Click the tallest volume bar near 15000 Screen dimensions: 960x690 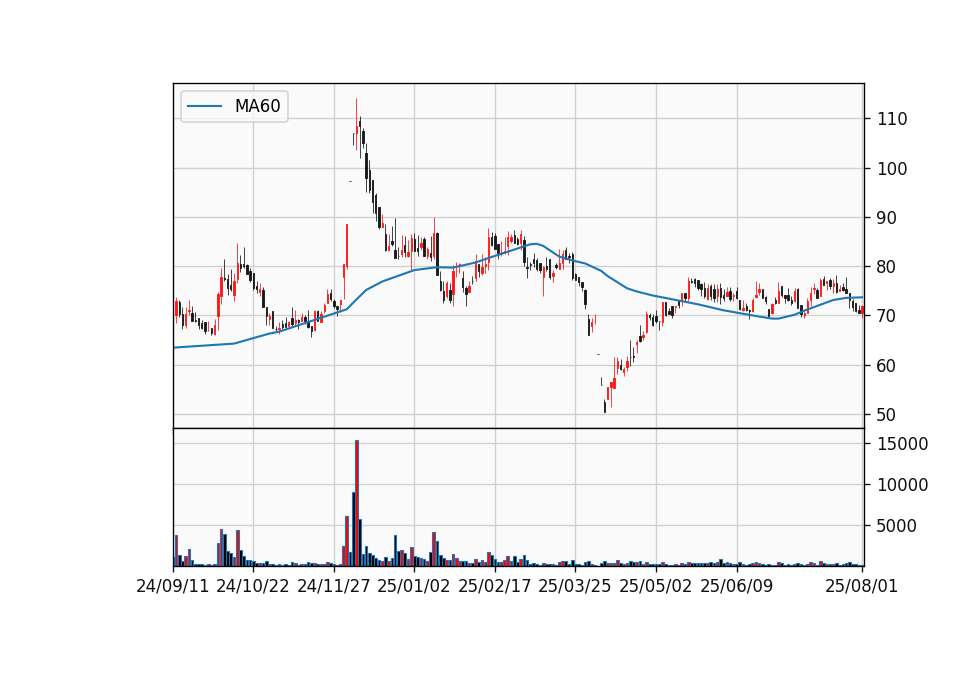(x=357, y=503)
